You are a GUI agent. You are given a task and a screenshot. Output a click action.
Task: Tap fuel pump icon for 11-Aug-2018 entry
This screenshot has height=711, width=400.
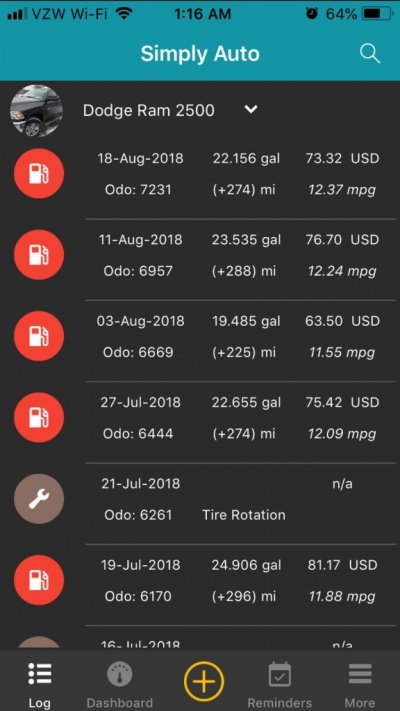39,255
